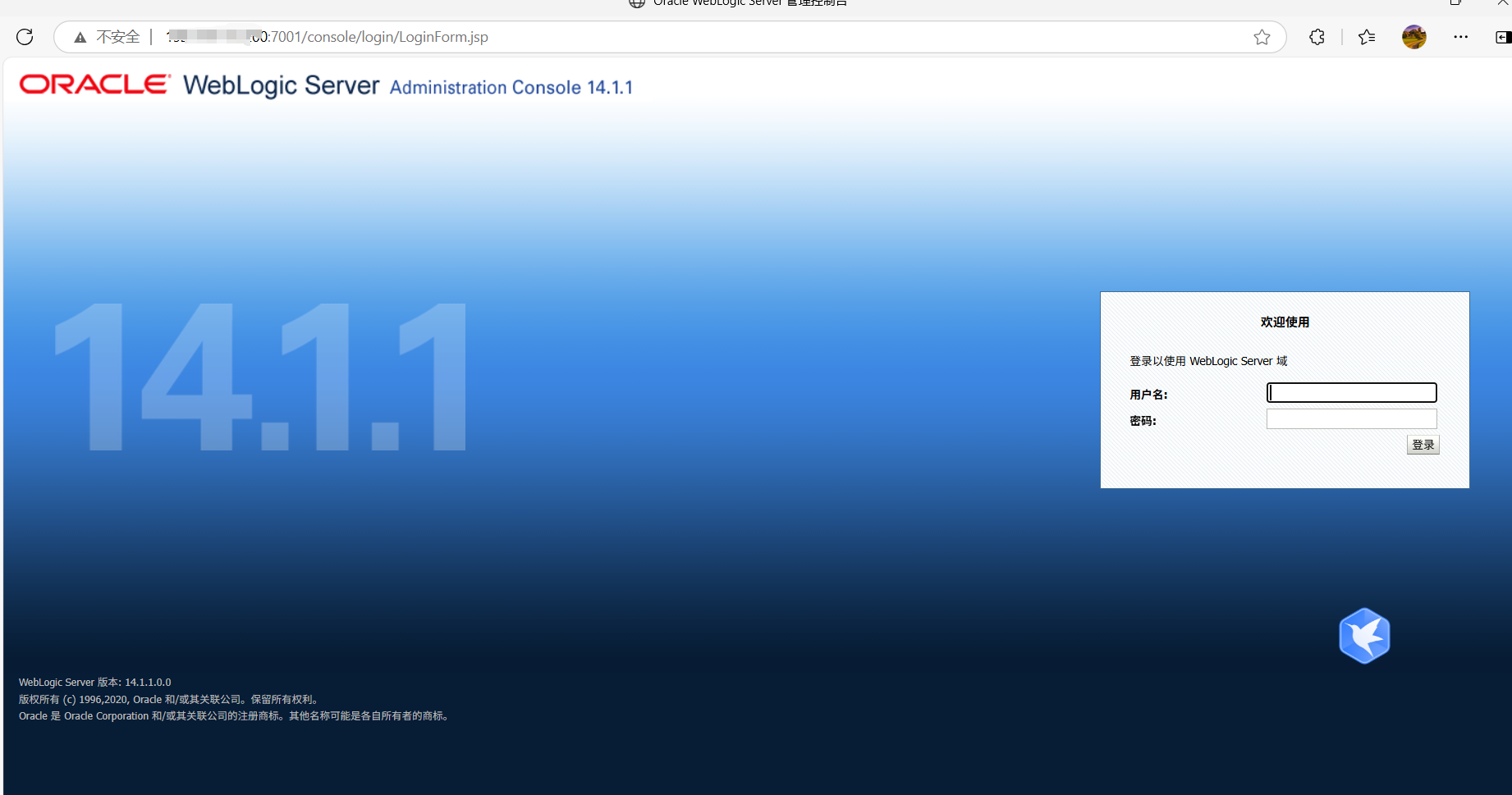
Task: Click the Oracle Corporation trademark notice line
Action: pos(235,716)
